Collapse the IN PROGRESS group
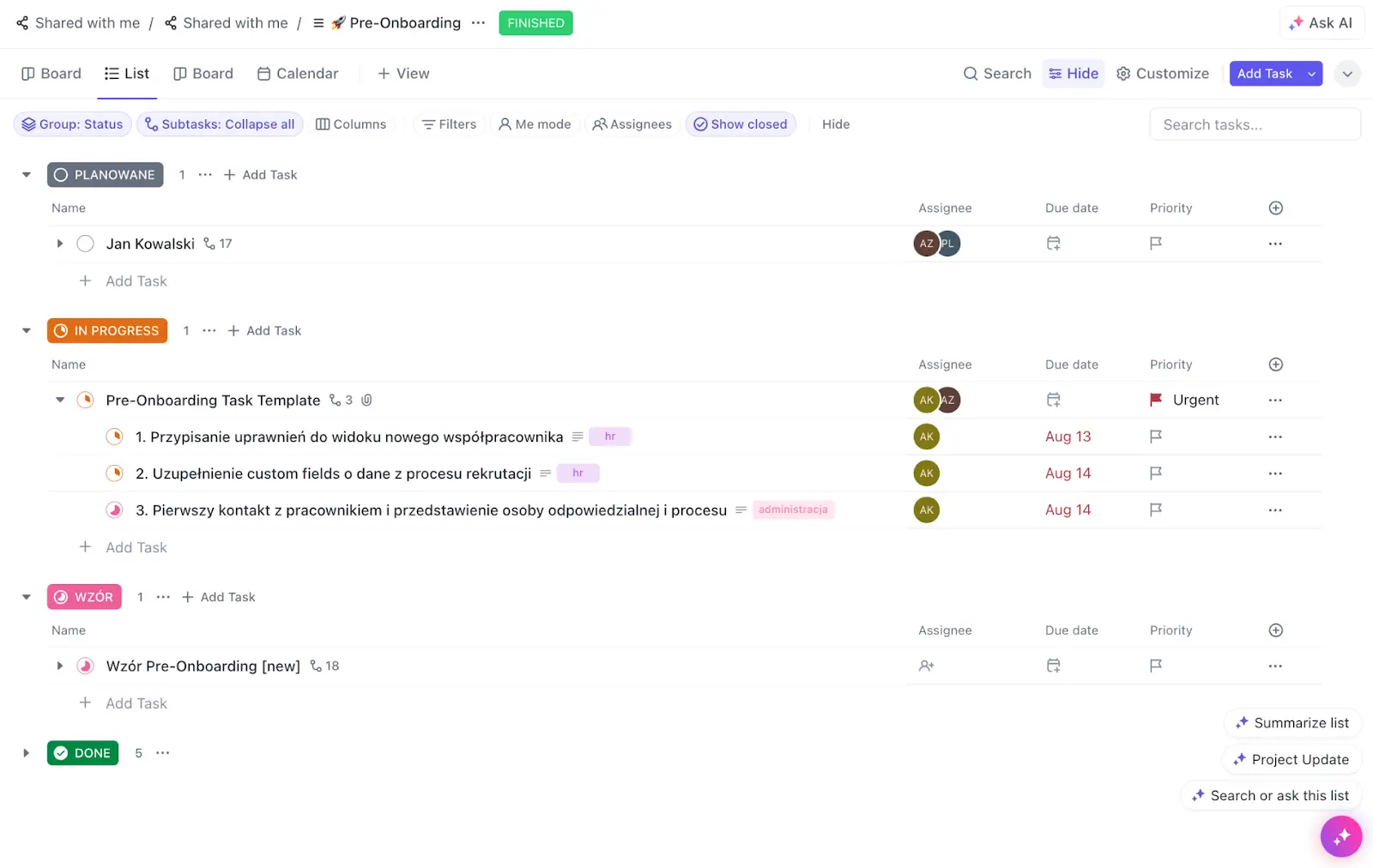This screenshot has width=1373, height=868. (27, 331)
